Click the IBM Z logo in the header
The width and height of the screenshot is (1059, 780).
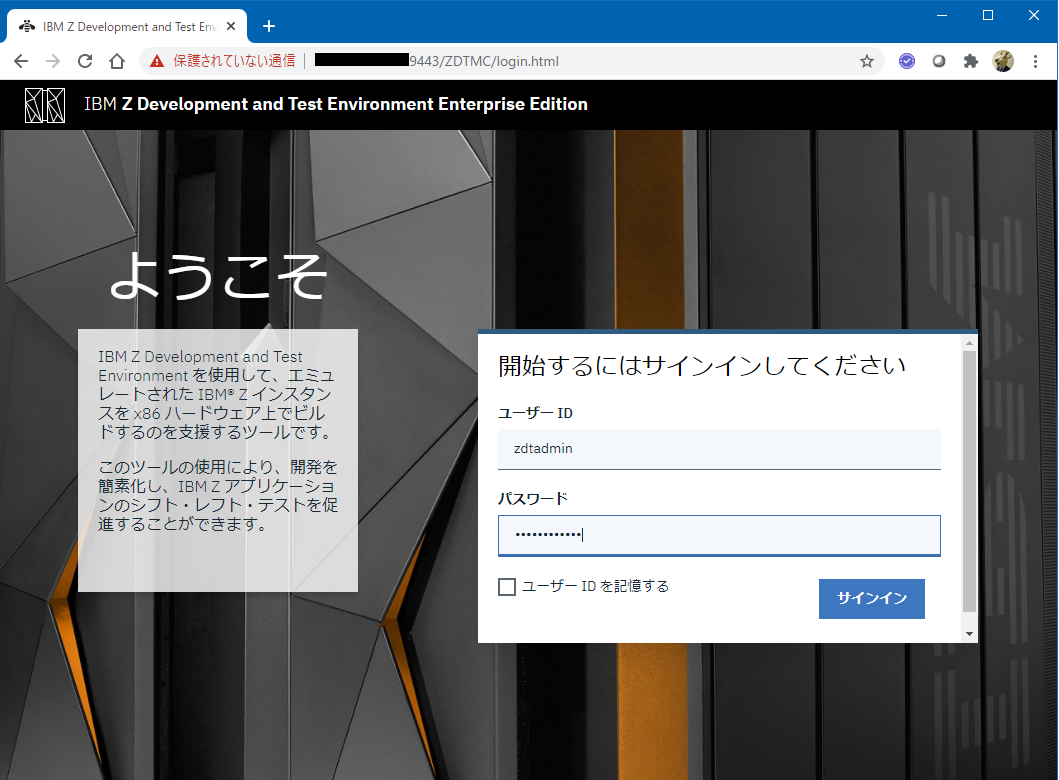click(45, 105)
